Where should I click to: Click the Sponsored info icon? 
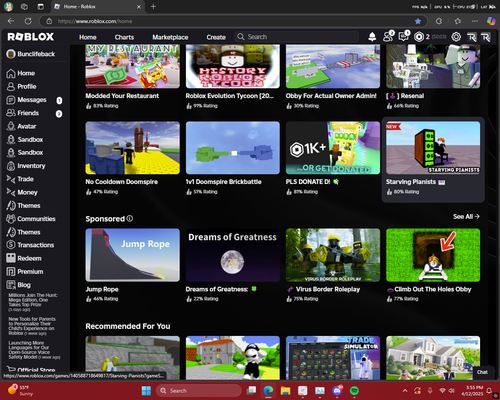[130, 218]
